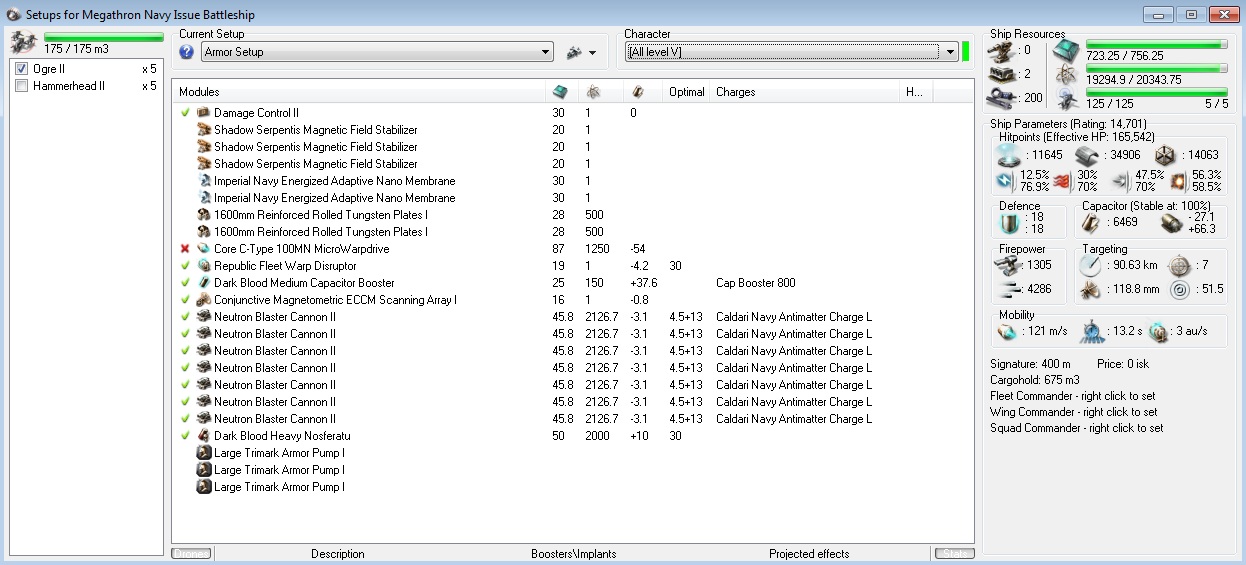Click the CPU usage bar 723.25 / 756.25
Image resolution: width=1246 pixels, height=565 pixels.
click(x=1157, y=45)
